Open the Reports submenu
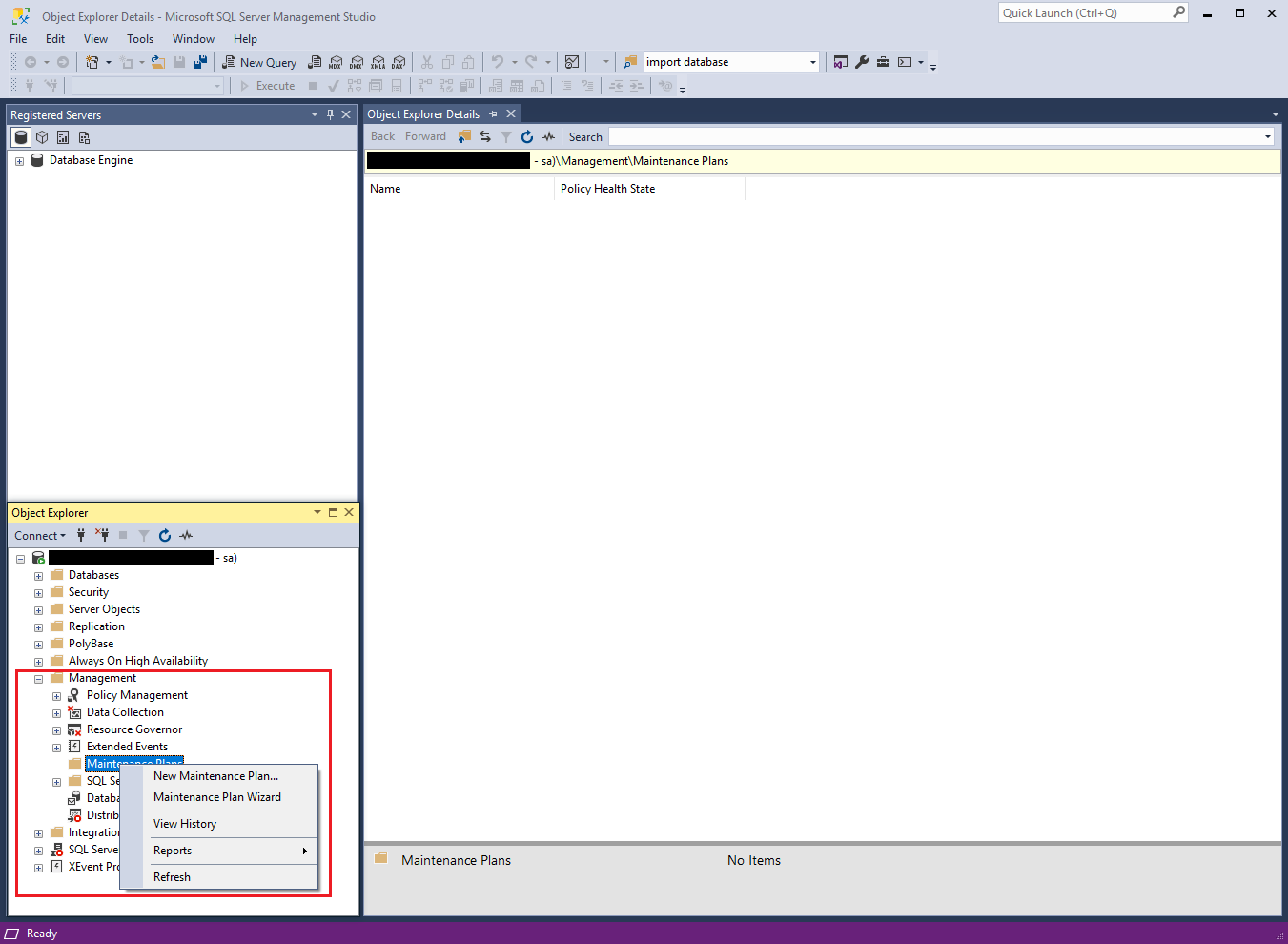This screenshot has height=944, width=1288. (x=173, y=850)
